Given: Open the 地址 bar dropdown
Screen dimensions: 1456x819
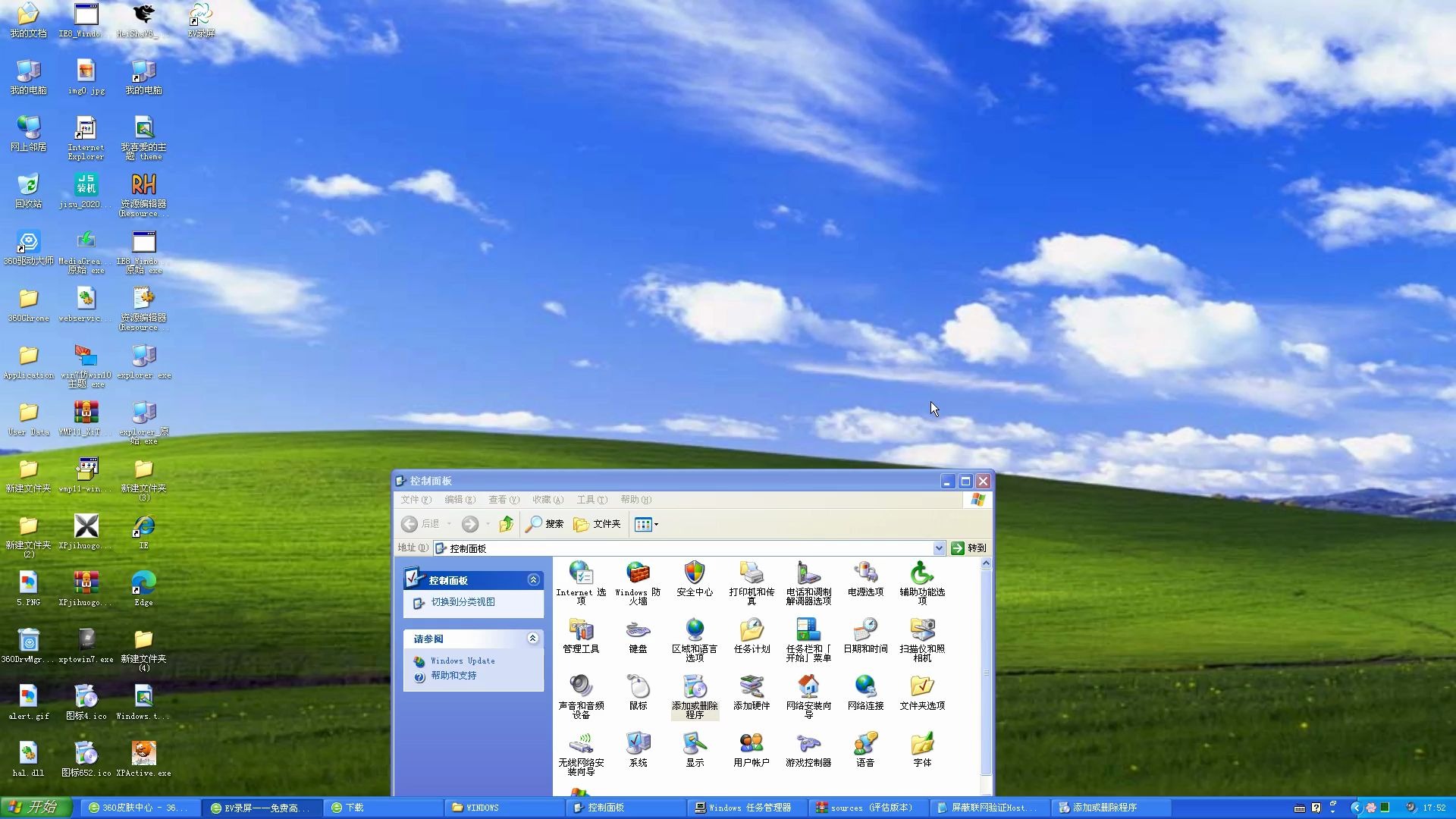Looking at the screenshot, I should [x=939, y=548].
